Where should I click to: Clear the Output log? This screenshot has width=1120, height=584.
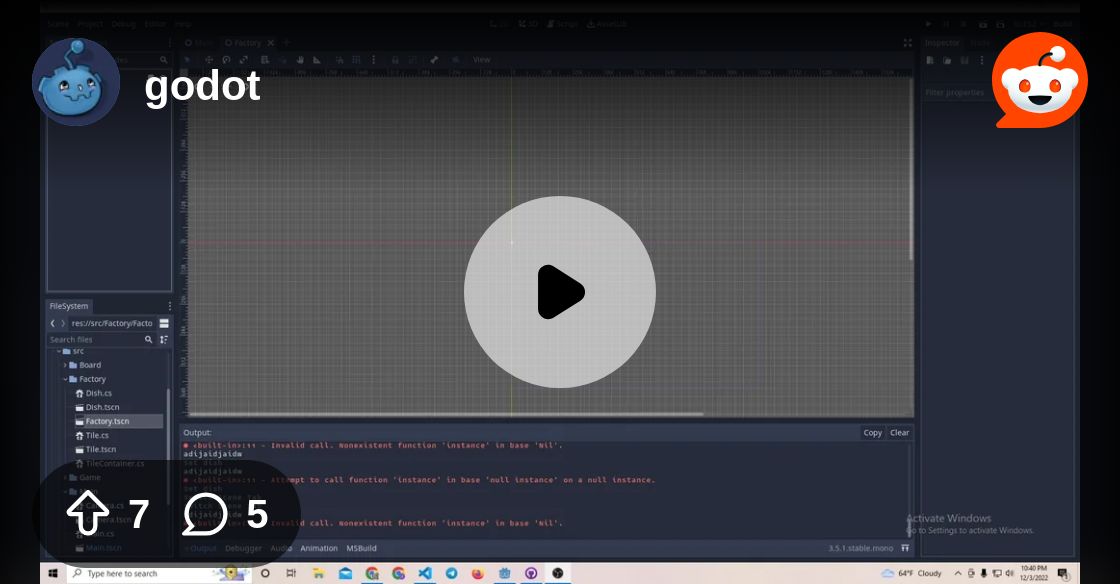899,433
